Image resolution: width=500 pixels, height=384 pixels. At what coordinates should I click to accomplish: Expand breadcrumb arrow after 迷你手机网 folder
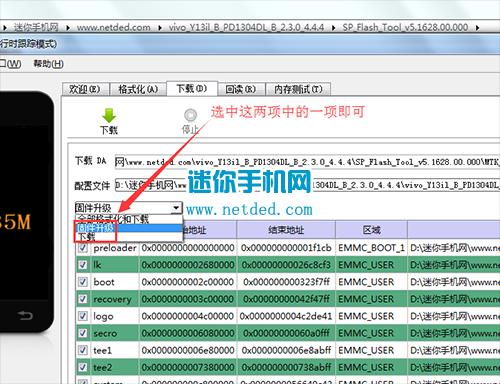tap(68, 28)
